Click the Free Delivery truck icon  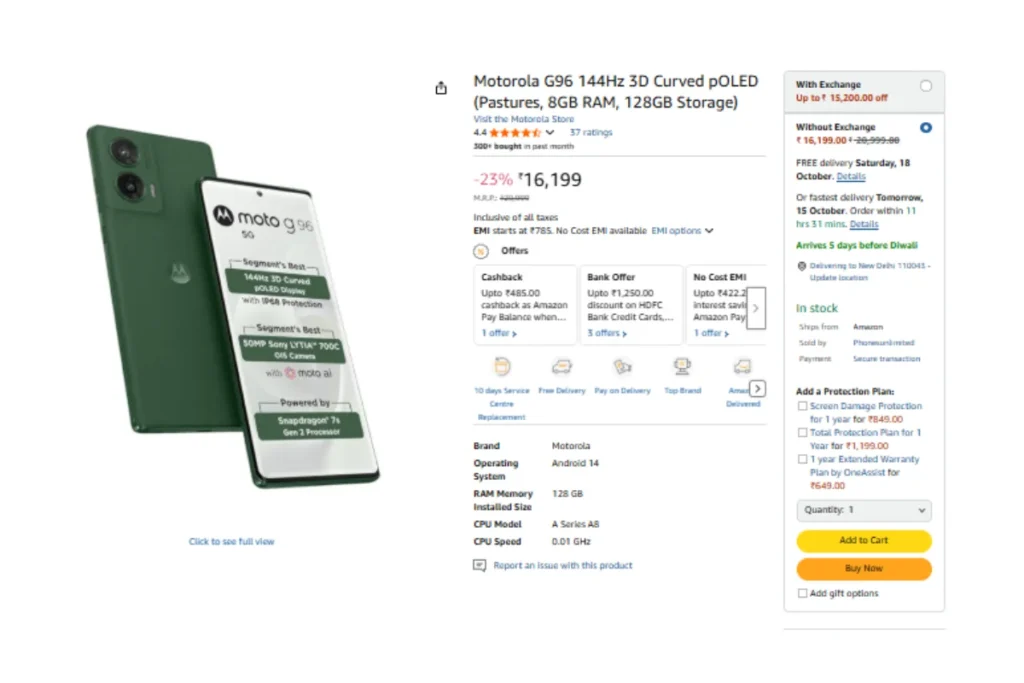tap(561, 366)
